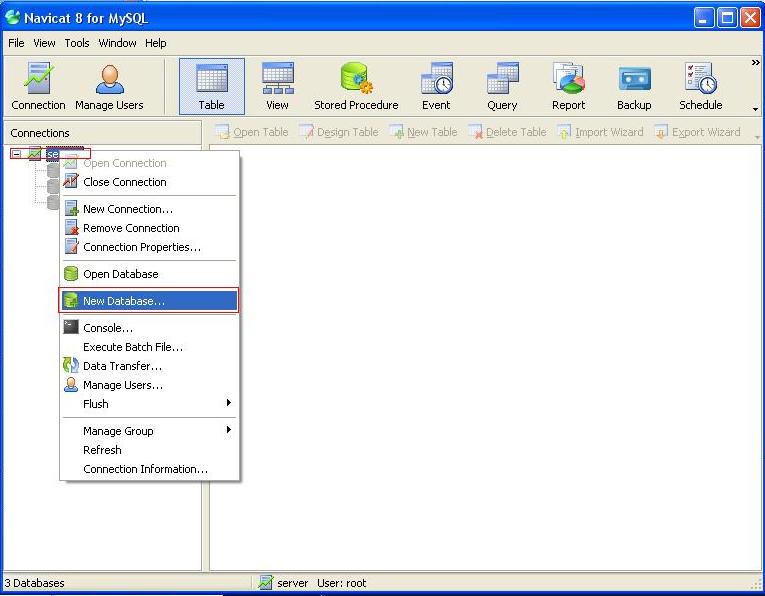Image resolution: width=765 pixels, height=596 pixels.
Task: Open the Stored Procedure section
Action: (x=356, y=87)
